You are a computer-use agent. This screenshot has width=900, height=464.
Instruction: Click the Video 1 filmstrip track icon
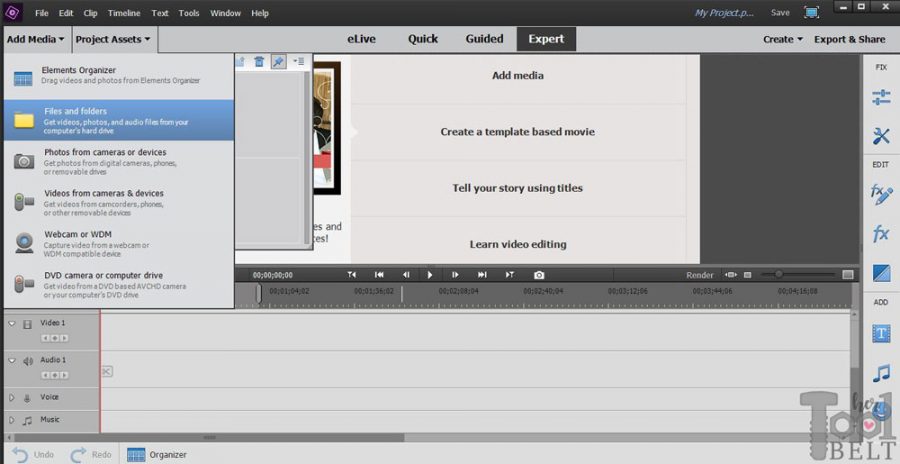pos(27,324)
